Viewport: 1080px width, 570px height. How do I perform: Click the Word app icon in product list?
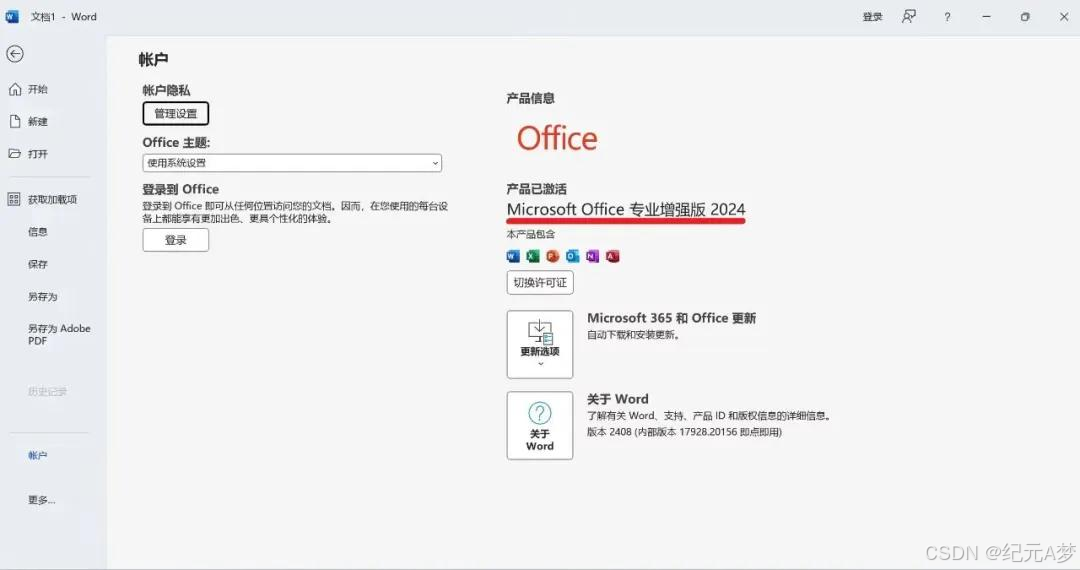[x=513, y=257]
